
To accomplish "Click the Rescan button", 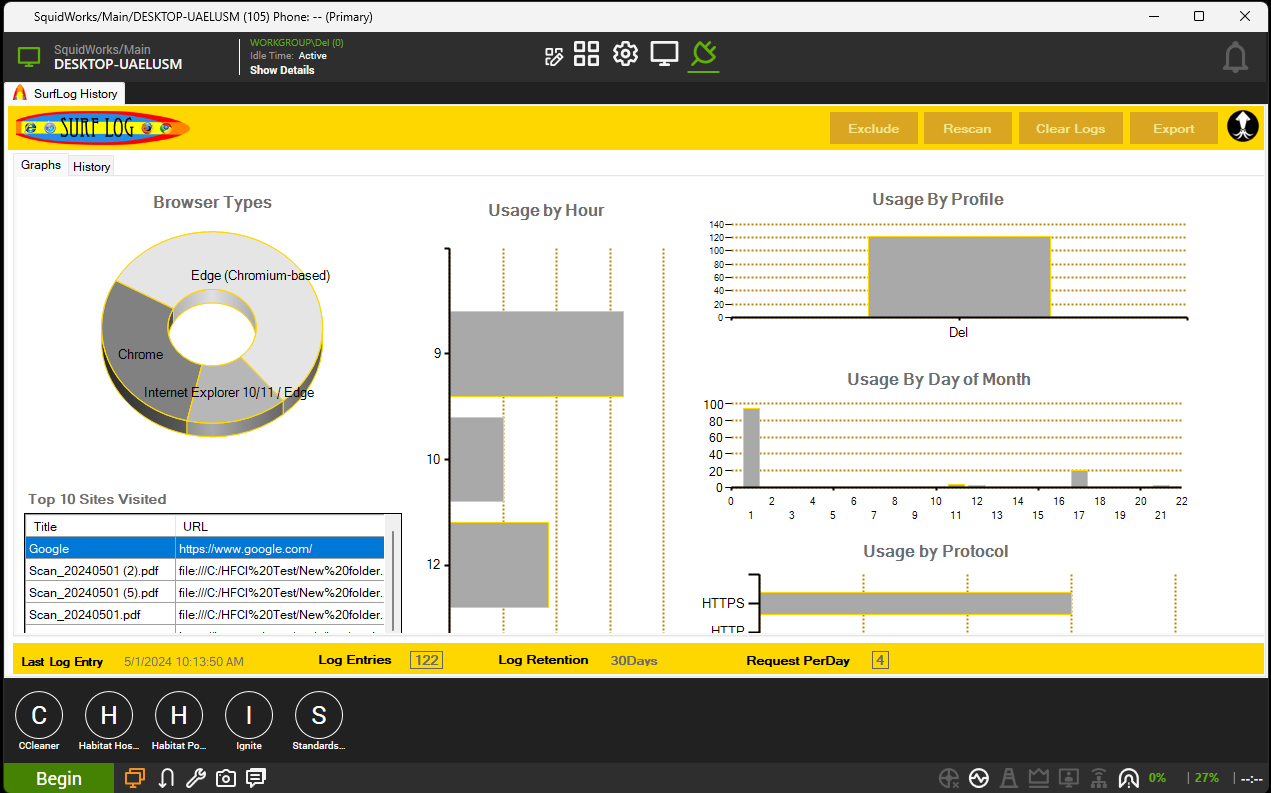I will 966,128.
